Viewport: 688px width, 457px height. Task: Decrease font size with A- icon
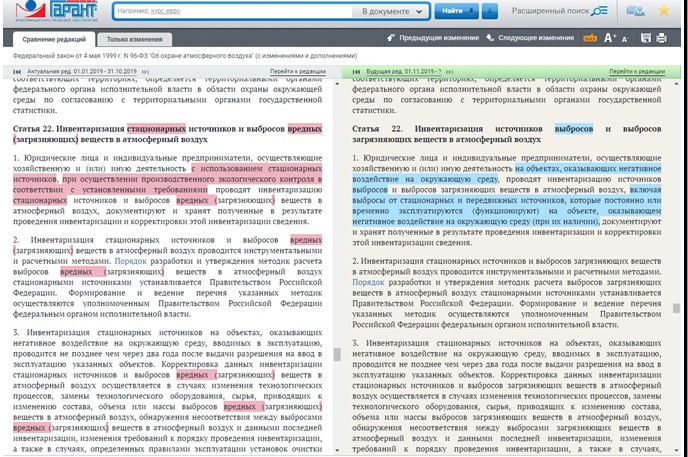coord(625,38)
